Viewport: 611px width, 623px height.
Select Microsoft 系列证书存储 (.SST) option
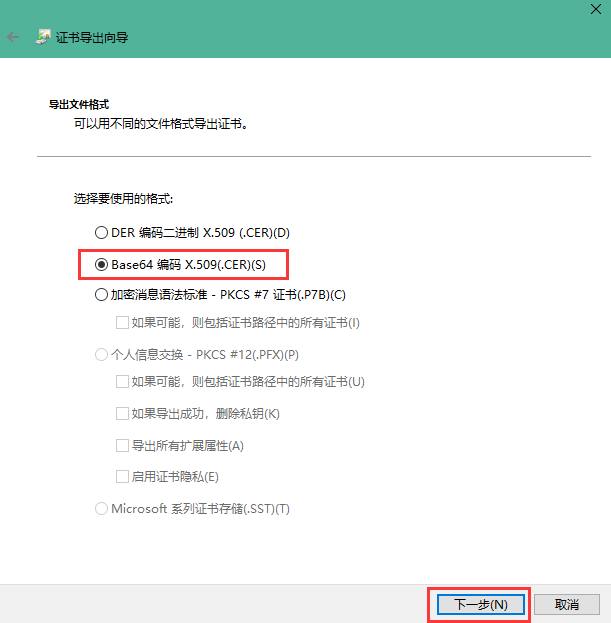[x=100, y=509]
